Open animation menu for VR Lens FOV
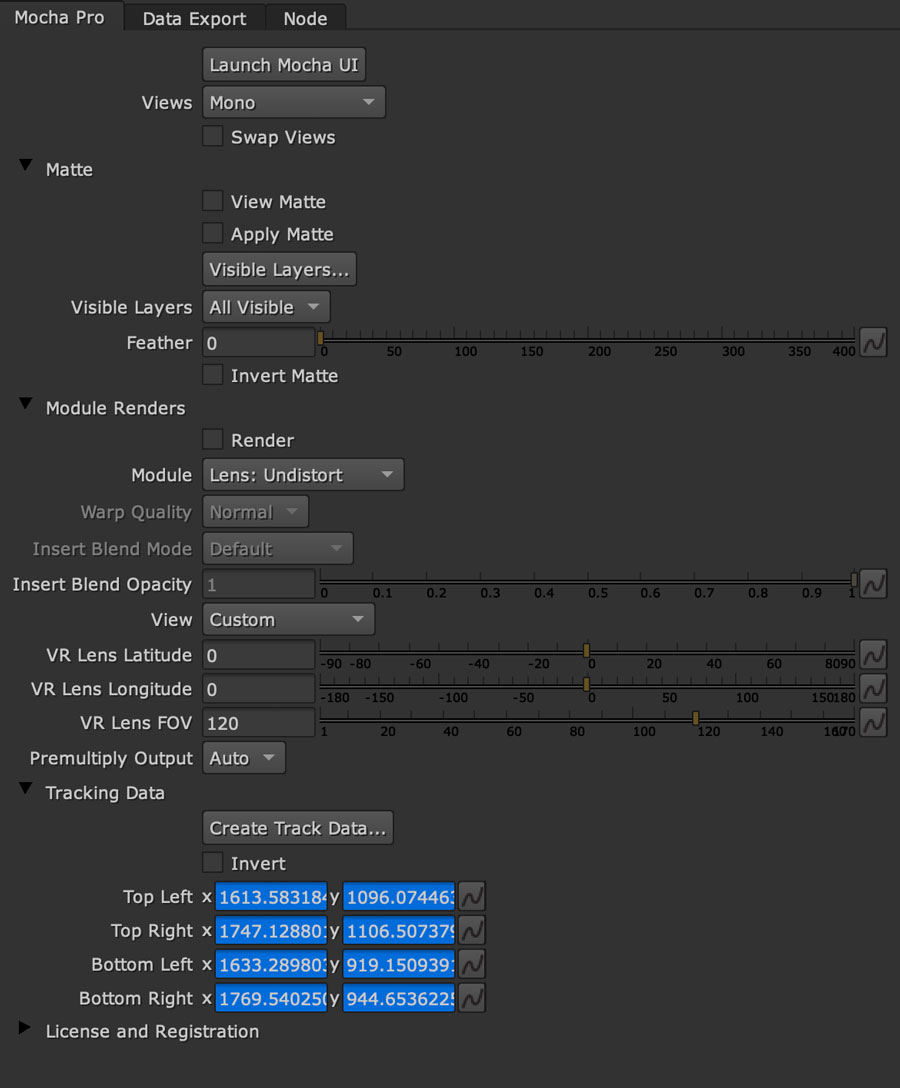 (873, 722)
